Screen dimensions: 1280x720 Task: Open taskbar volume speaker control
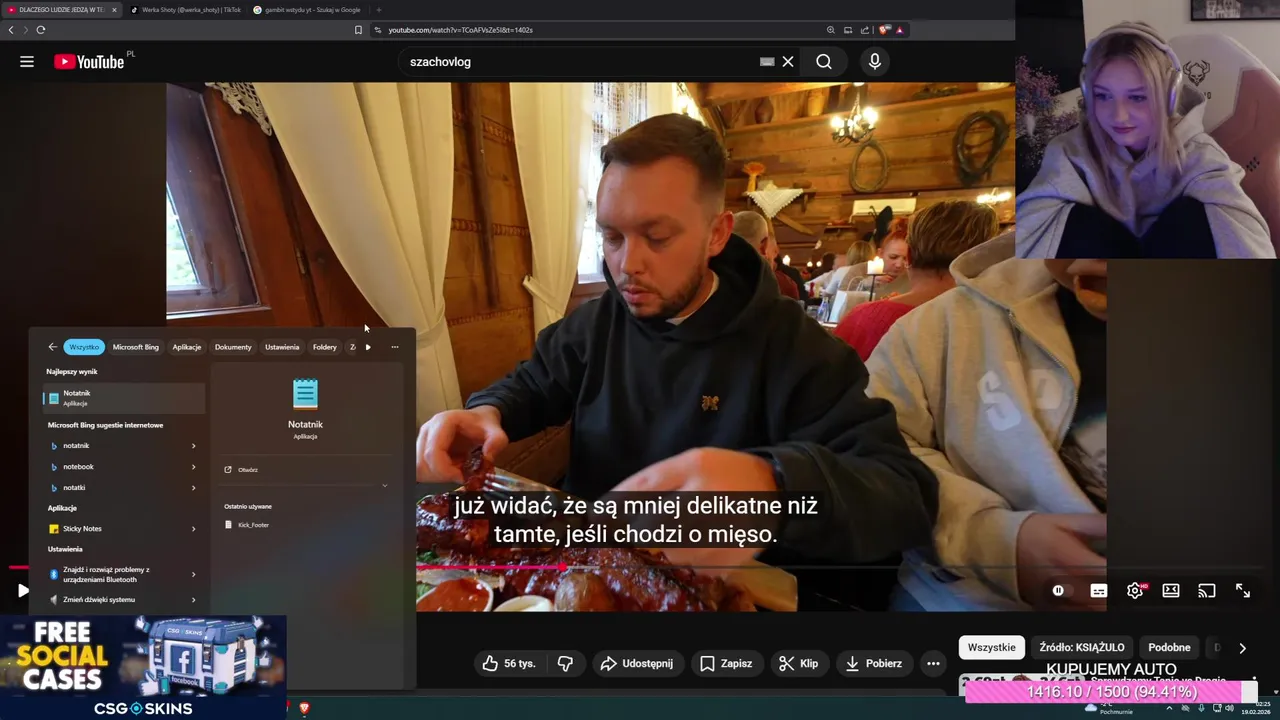(x=1229, y=708)
